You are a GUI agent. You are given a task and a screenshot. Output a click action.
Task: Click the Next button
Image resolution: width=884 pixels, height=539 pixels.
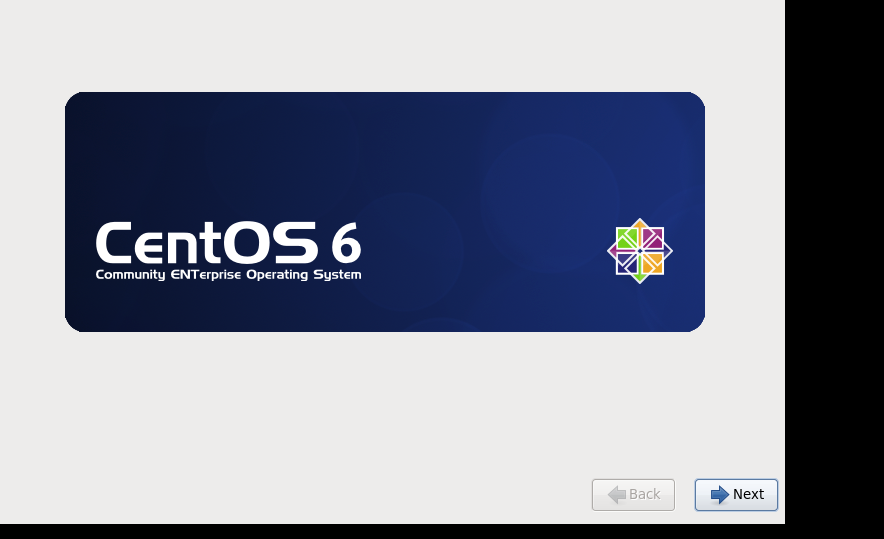[x=736, y=494]
